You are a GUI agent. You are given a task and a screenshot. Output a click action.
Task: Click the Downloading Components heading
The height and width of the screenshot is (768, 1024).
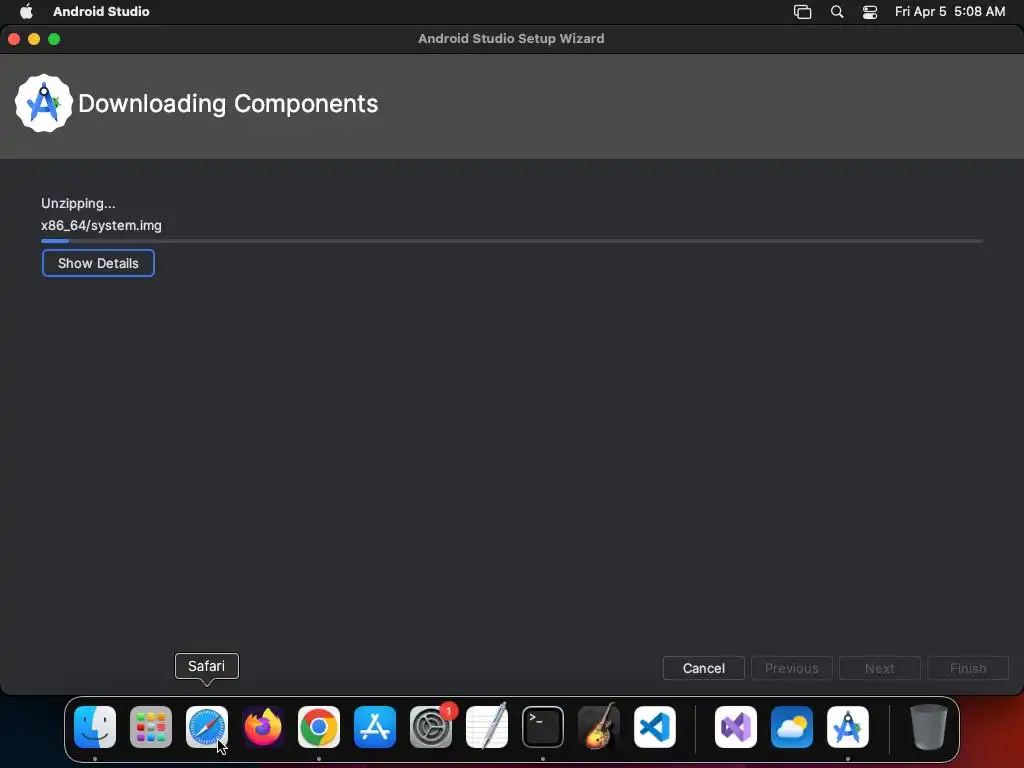[x=228, y=103]
